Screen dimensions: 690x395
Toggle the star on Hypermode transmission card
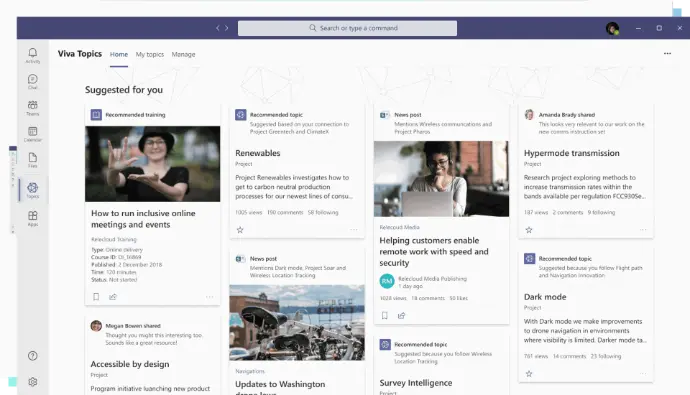pyautogui.click(x=529, y=230)
